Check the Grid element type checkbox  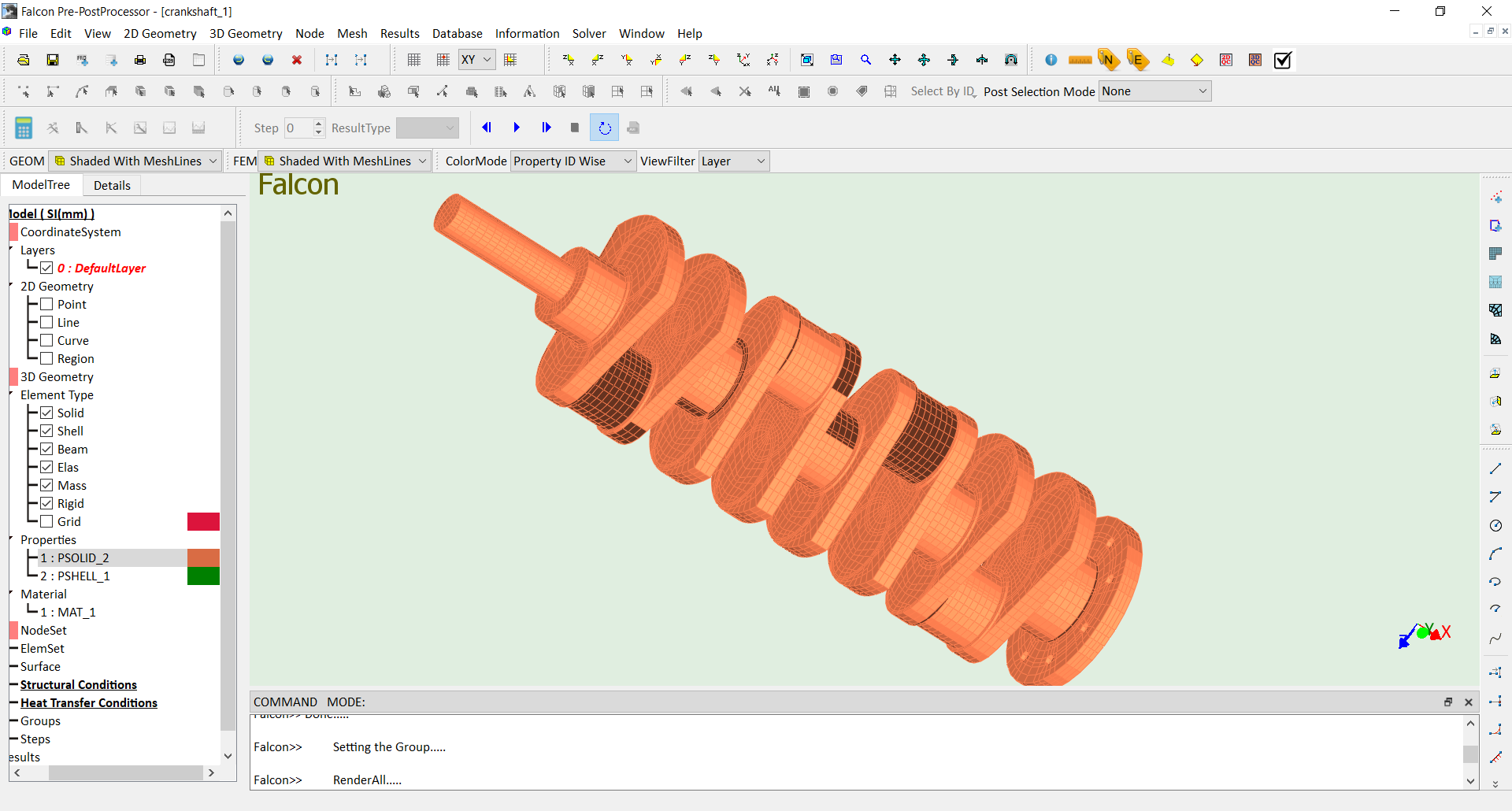[46, 521]
